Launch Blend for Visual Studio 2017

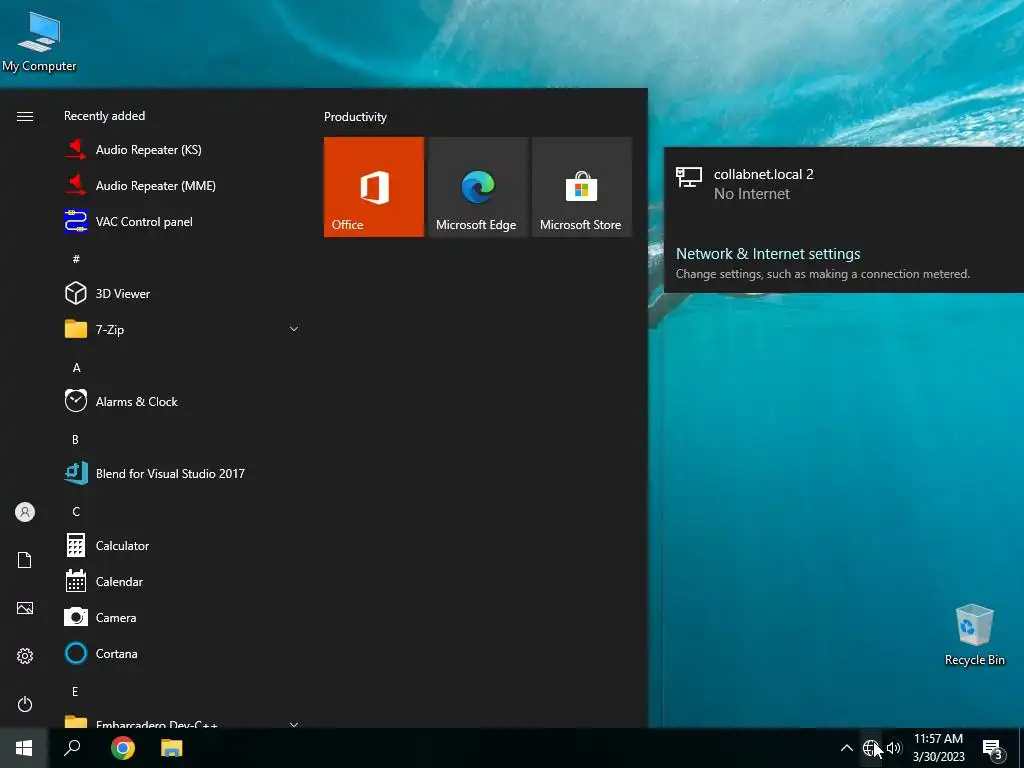pyautogui.click(x=182, y=473)
